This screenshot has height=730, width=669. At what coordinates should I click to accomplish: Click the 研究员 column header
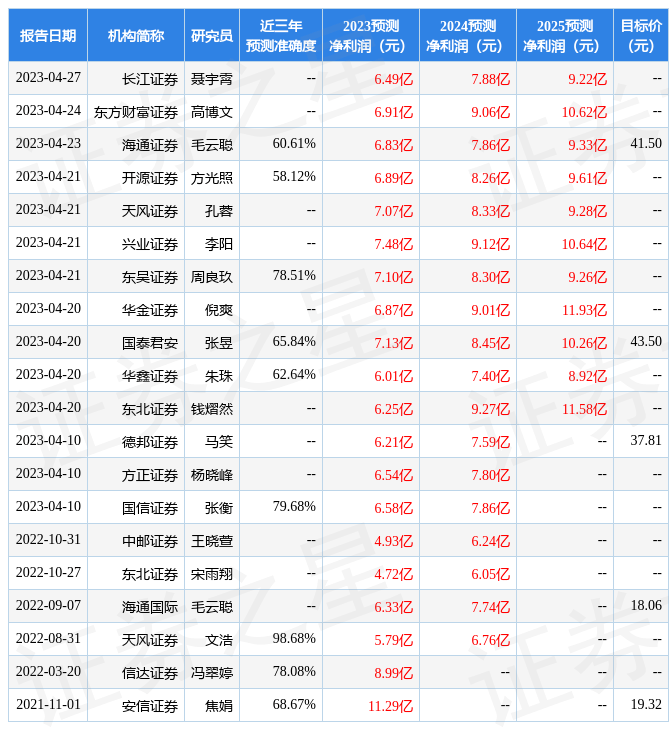pos(212,35)
